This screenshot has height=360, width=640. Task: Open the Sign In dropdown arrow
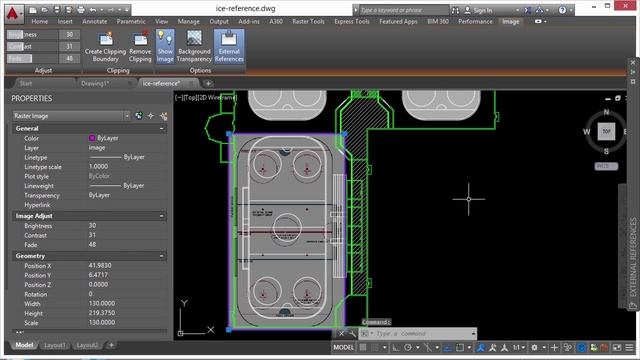pyautogui.click(x=518, y=10)
